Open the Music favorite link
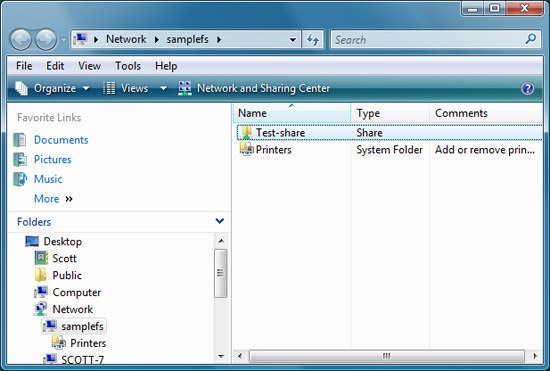The height and width of the screenshot is (371, 550). tap(48, 179)
